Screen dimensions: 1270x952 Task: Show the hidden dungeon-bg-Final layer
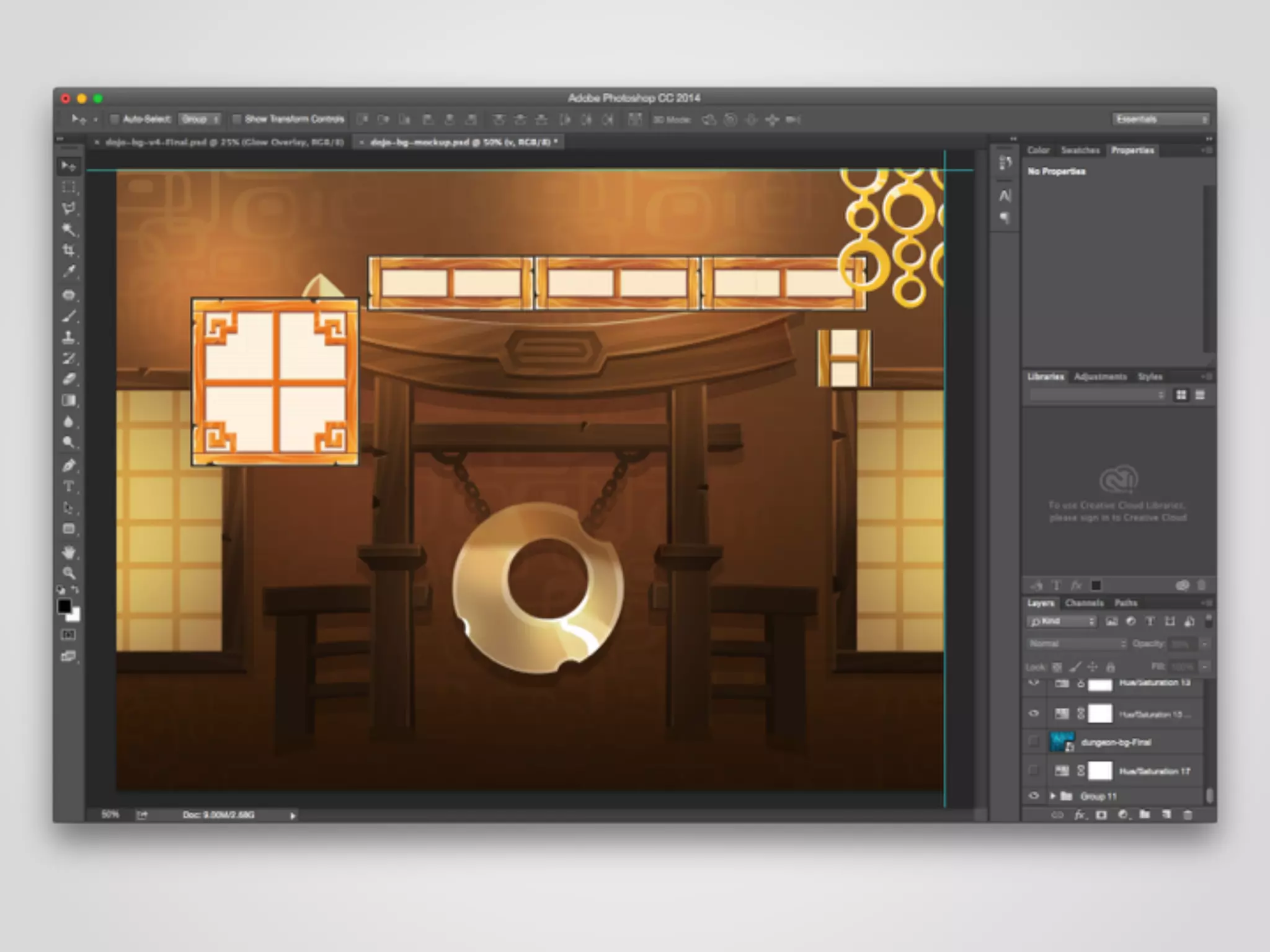pyautogui.click(x=1033, y=741)
